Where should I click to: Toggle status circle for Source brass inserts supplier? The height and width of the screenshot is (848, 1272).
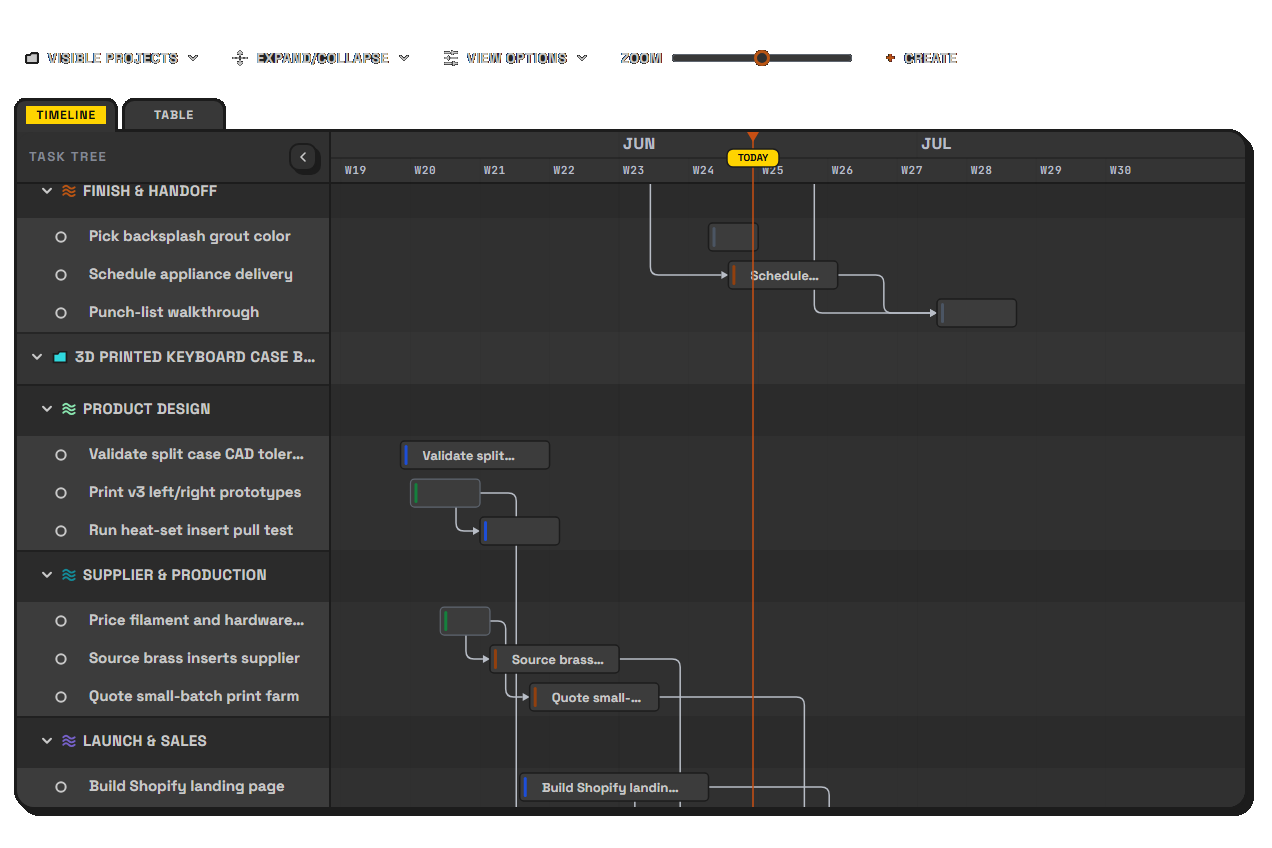[x=61, y=659]
